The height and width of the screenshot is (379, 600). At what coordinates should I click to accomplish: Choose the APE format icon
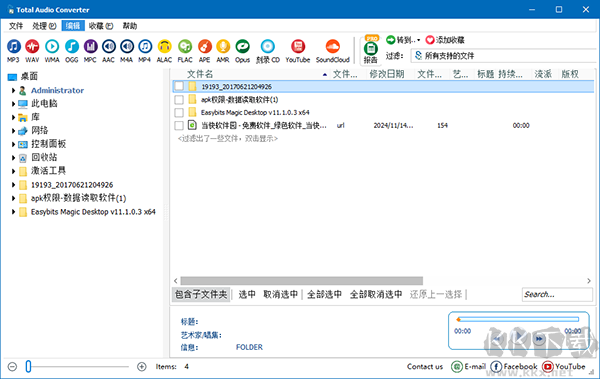click(x=204, y=47)
